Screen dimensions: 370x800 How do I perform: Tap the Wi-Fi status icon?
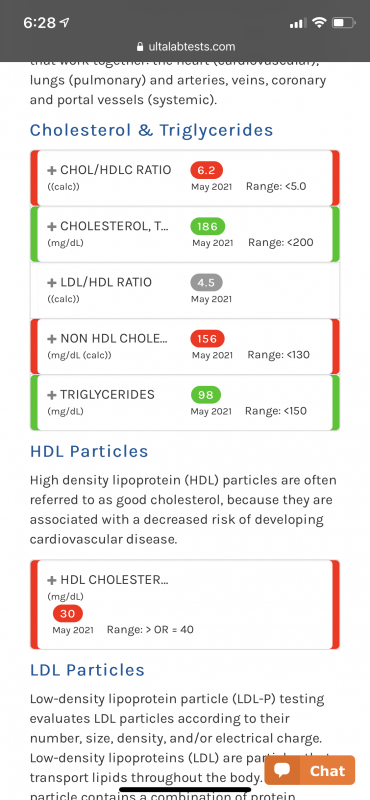point(319,22)
